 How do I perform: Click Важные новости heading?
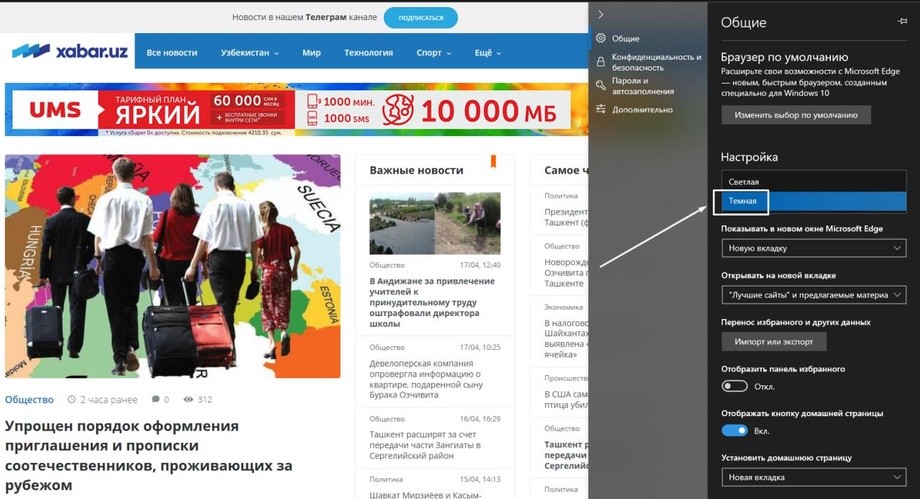click(417, 170)
